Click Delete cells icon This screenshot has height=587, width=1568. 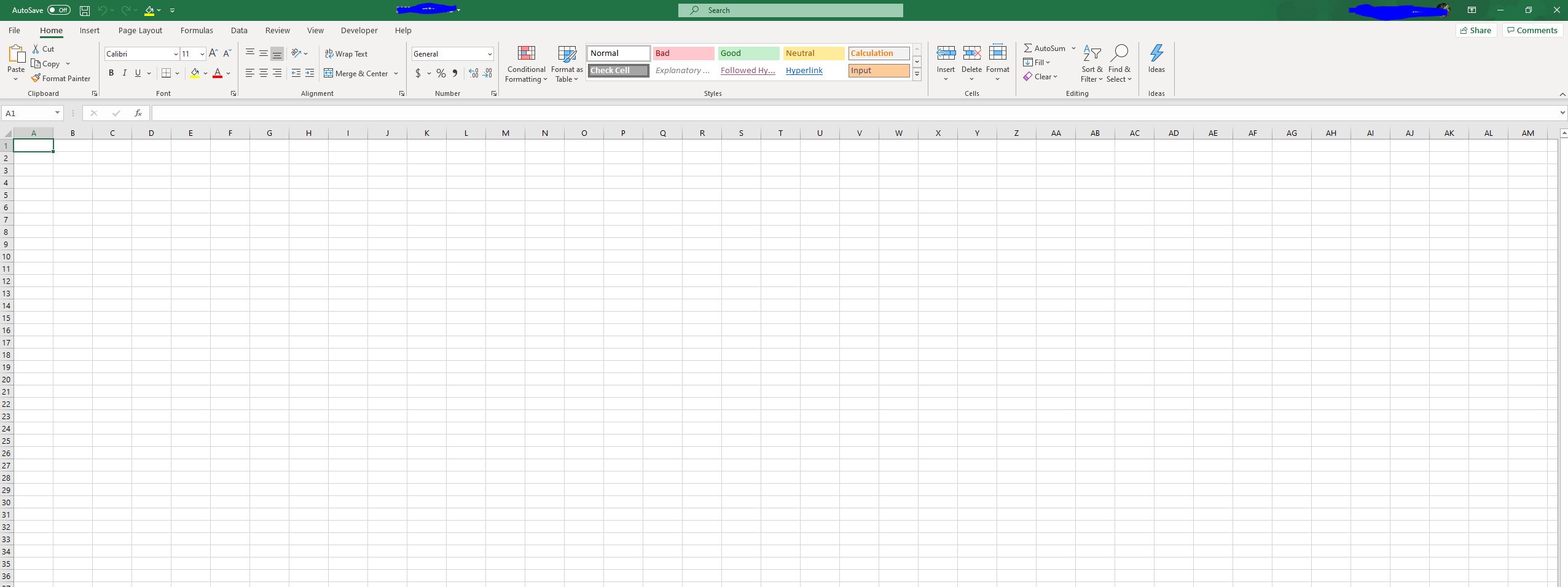pyautogui.click(x=971, y=53)
